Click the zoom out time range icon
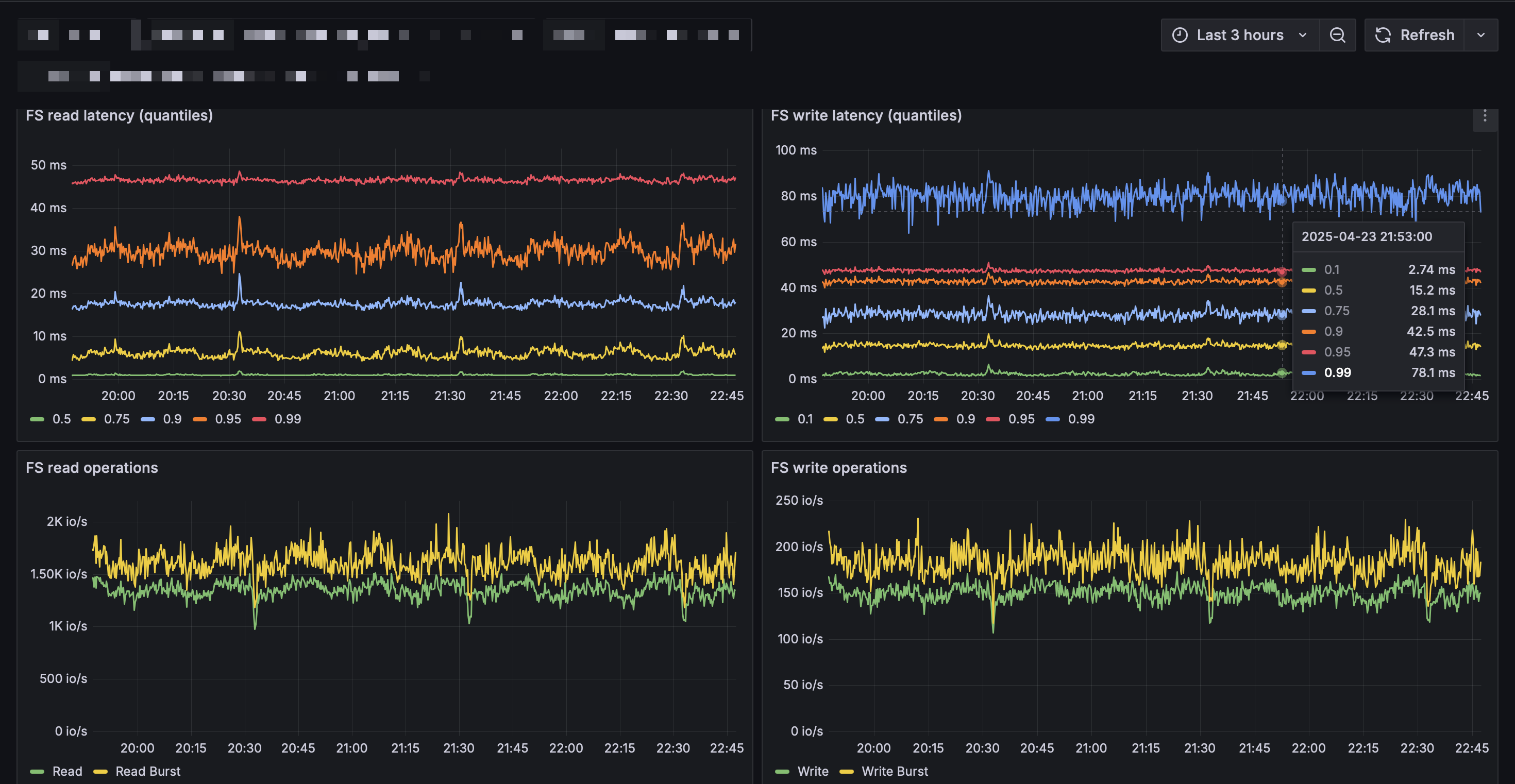The image size is (1515, 784). (x=1337, y=35)
